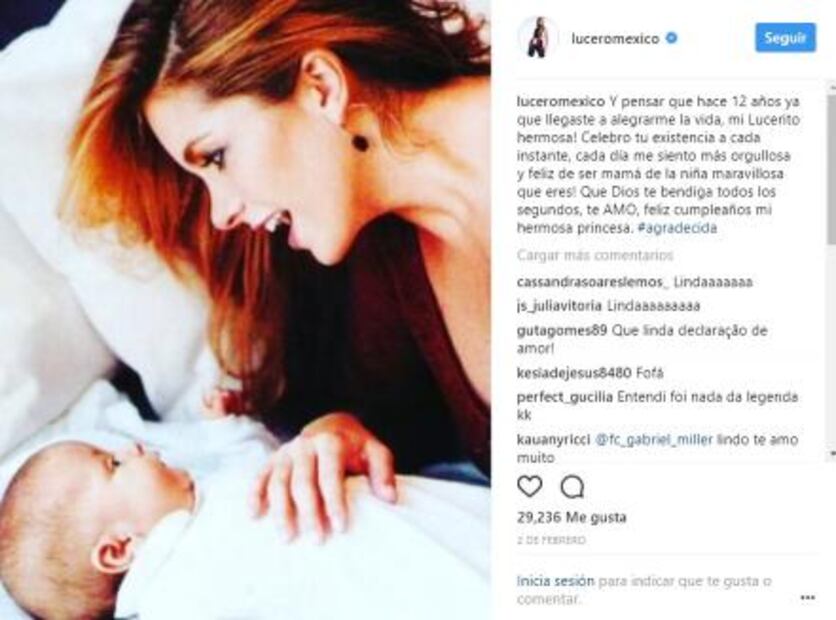Image resolution: width=836 pixels, height=620 pixels.
Task: Open perfect_gucilia commenter profile
Action: (565, 397)
